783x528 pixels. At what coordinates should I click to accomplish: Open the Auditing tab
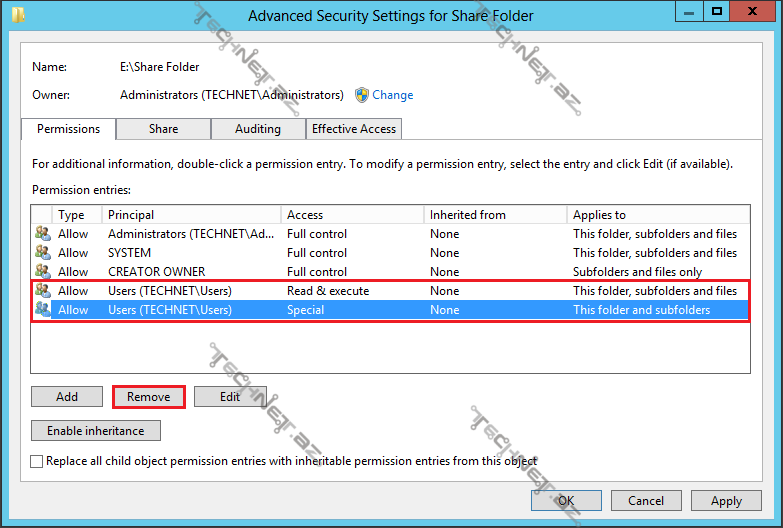257,129
